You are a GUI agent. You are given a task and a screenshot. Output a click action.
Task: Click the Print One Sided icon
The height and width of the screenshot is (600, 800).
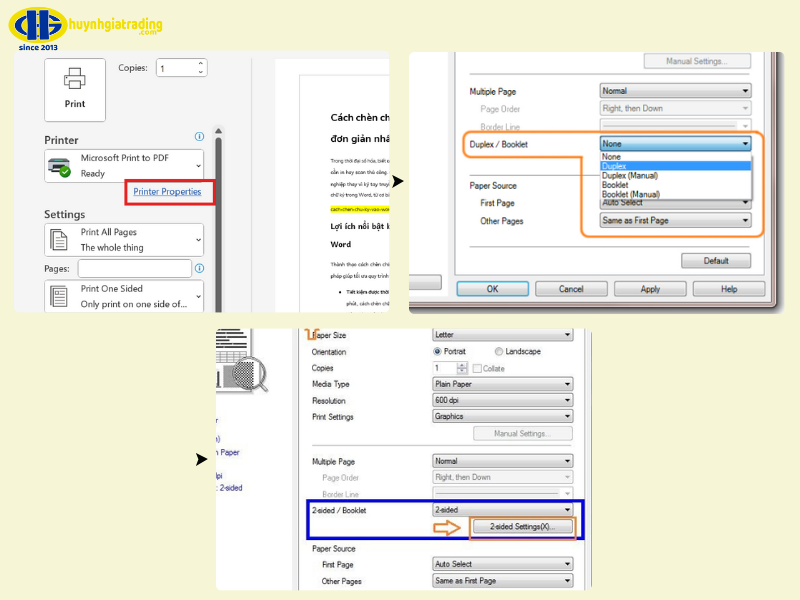point(60,296)
